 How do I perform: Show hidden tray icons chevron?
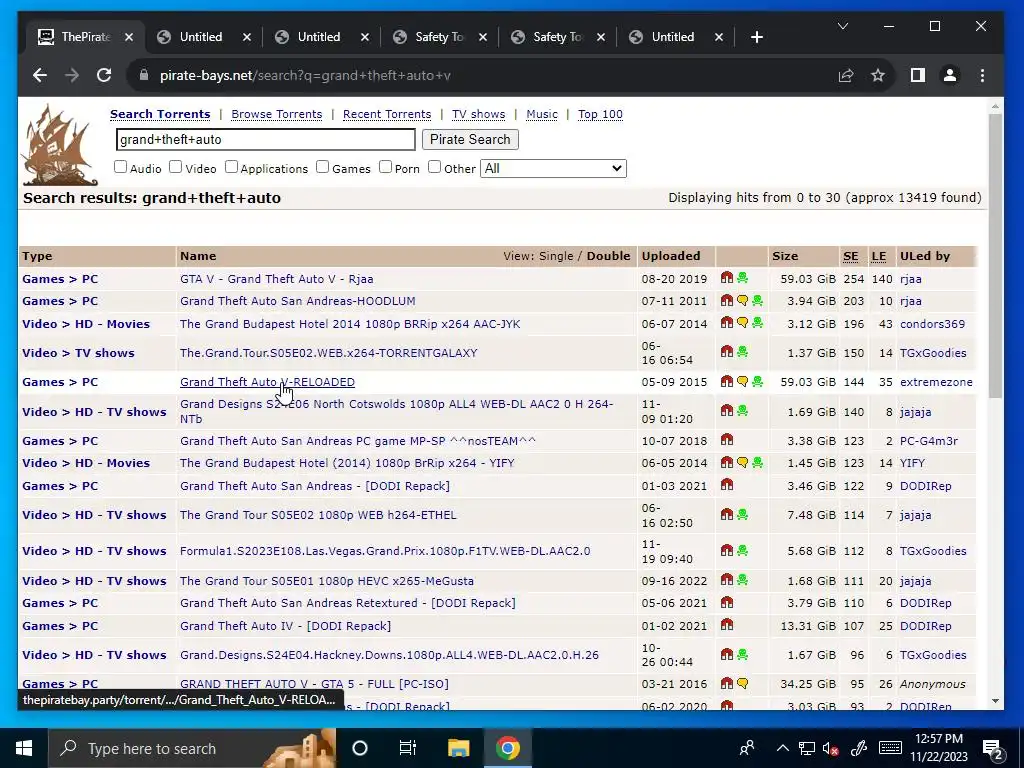click(782, 748)
